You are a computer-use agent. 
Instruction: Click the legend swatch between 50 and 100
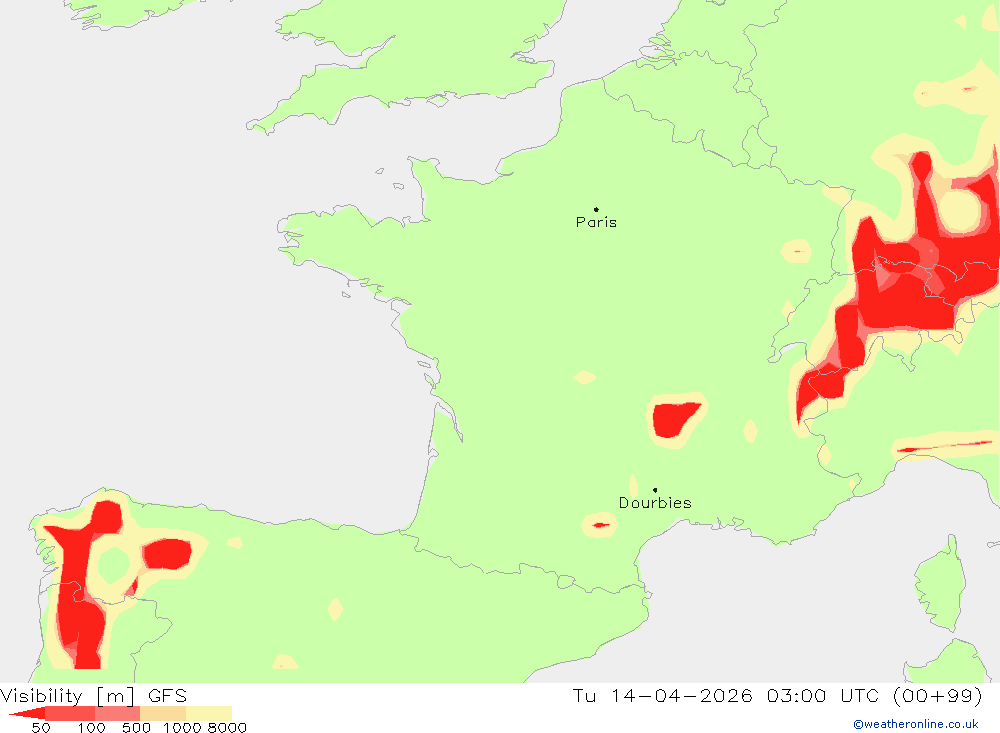[x=70, y=713]
